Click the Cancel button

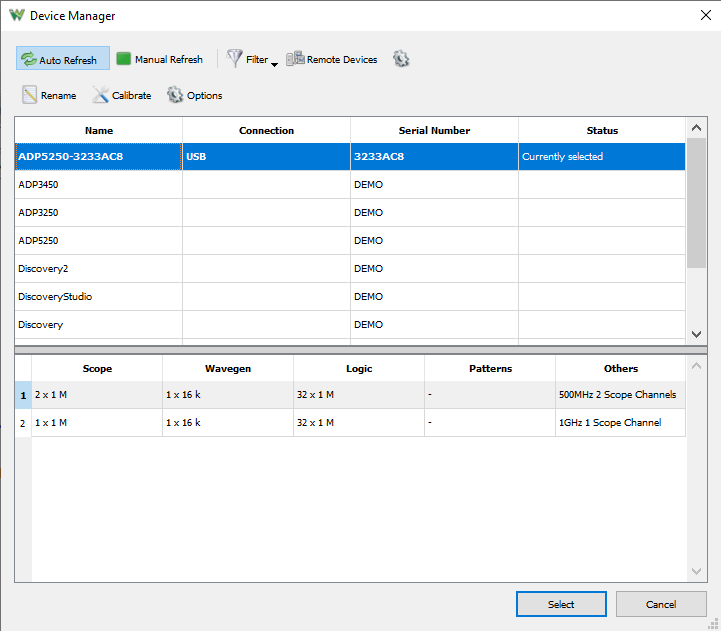661,604
